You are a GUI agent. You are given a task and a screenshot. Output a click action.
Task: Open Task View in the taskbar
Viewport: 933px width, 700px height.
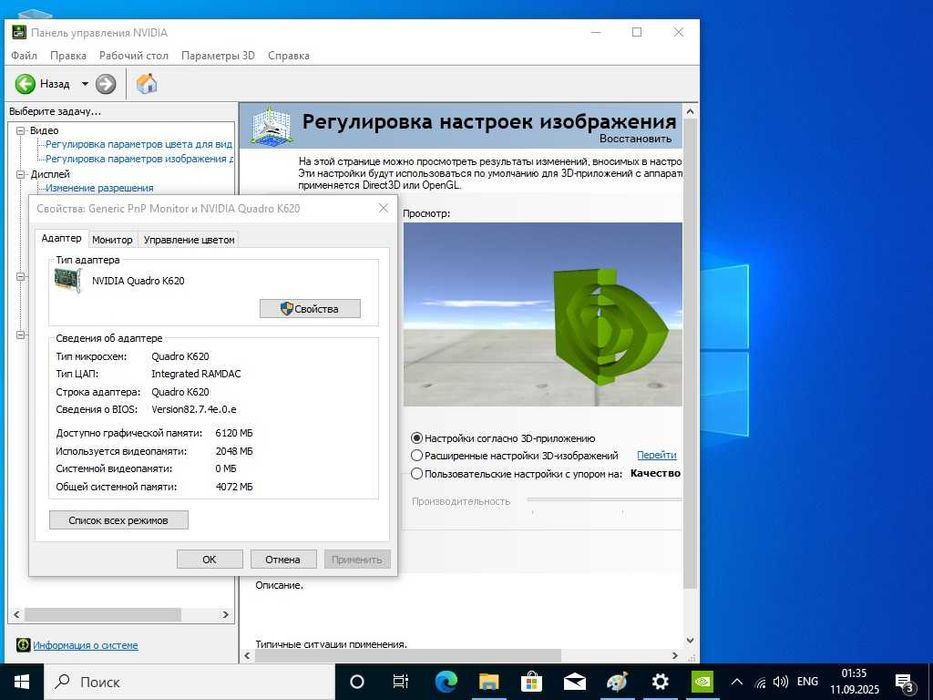pyautogui.click(x=400, y=682)
